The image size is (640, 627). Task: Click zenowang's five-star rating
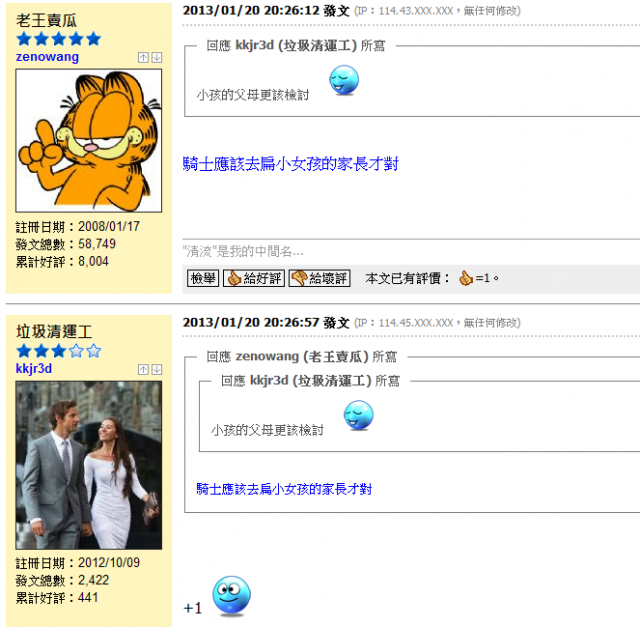(x=58, y=39)
